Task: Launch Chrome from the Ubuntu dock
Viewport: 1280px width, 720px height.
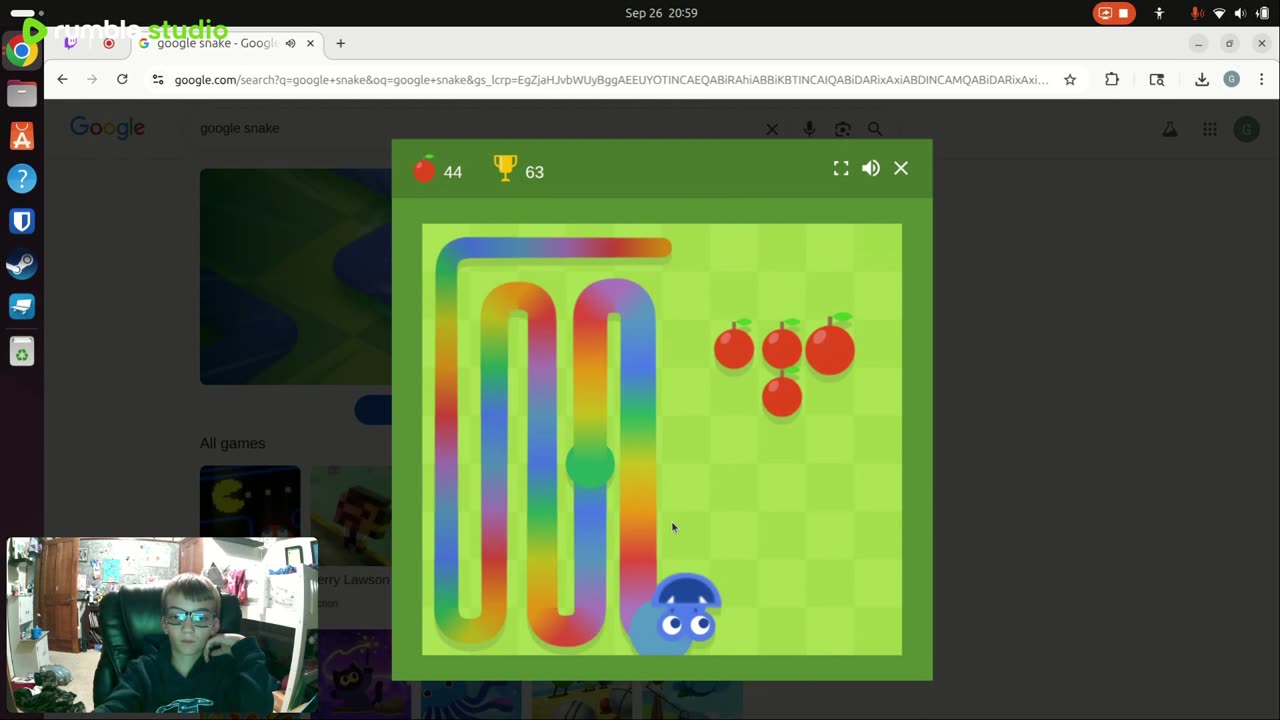Action: 22,50
